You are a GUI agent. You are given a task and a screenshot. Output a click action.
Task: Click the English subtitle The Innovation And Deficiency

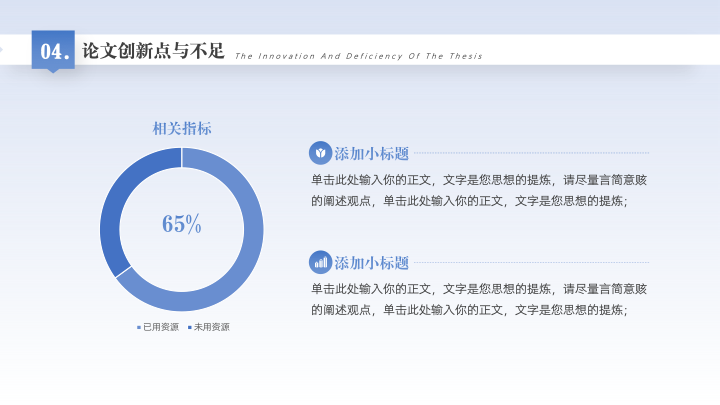point(359,56)
